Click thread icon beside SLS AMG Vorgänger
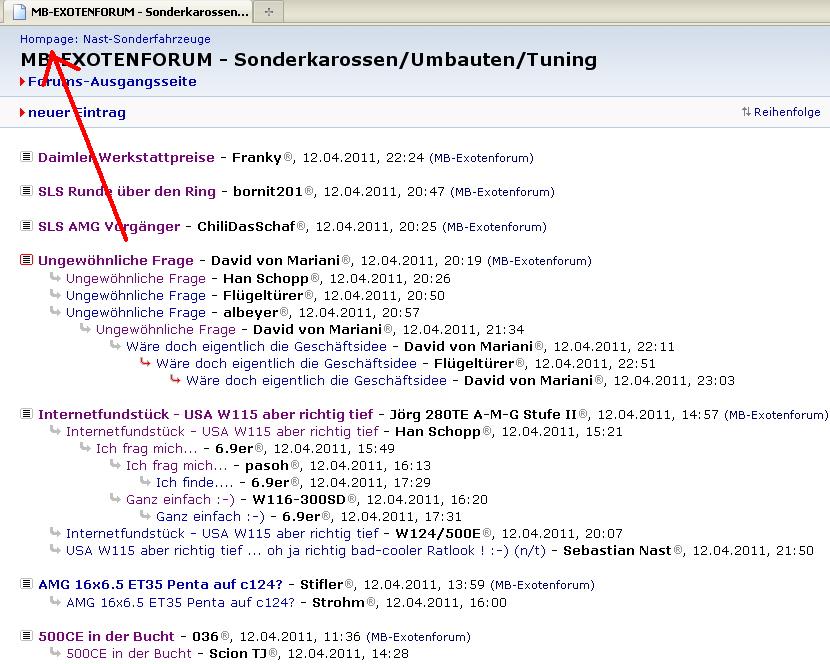Viewport: 830px width, 664px height. point(27,226)
